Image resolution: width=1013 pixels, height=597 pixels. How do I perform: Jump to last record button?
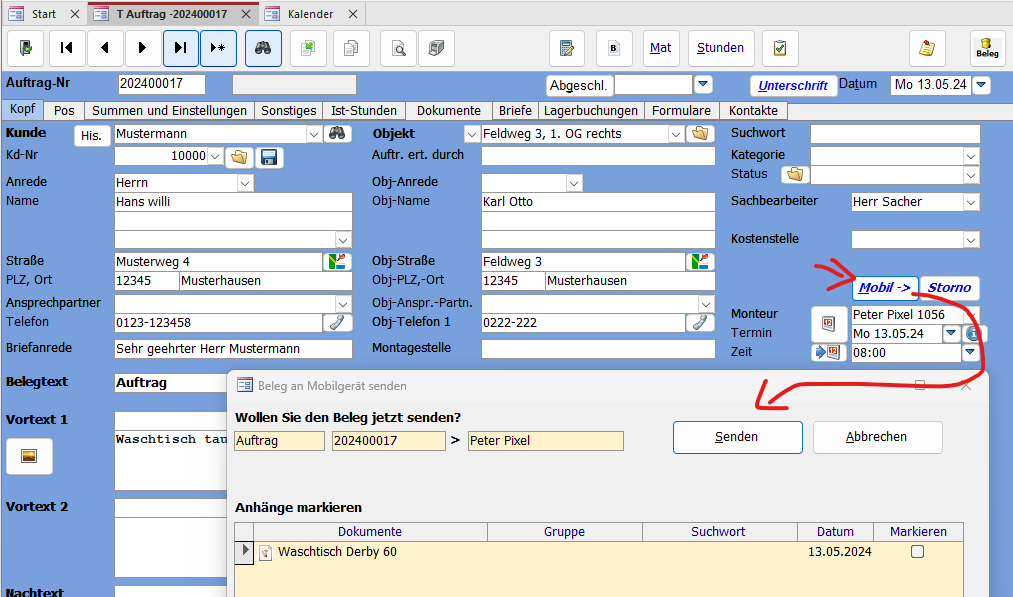pos(181,48)
